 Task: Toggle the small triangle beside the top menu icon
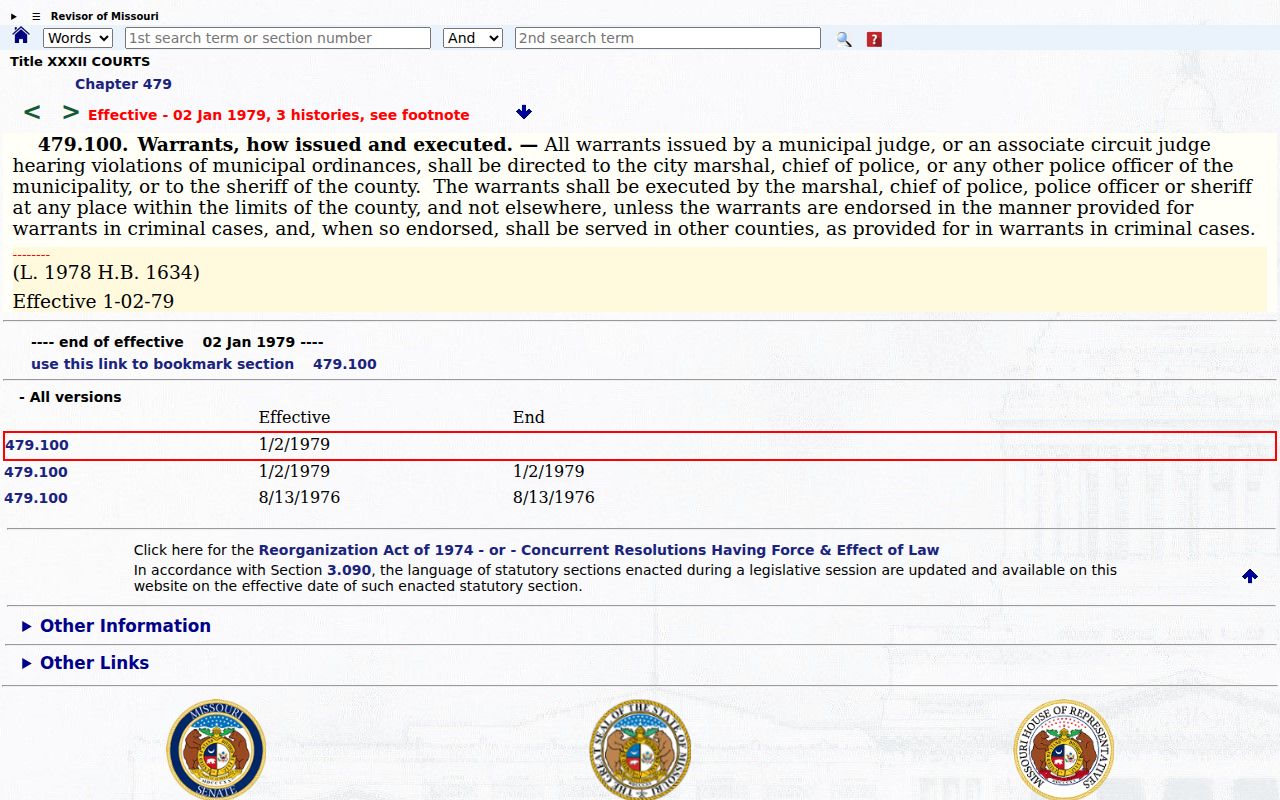click(x=14, y=16)
